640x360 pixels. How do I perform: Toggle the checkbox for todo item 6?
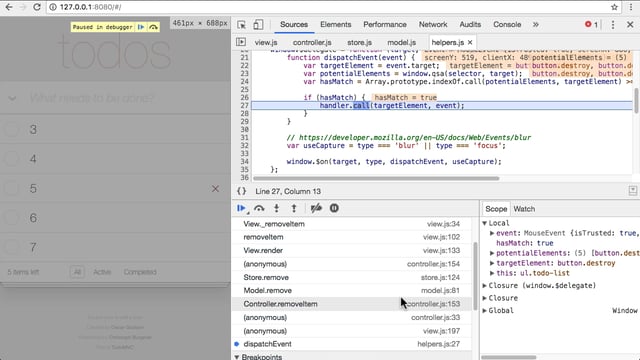click(x=11, y=218)
